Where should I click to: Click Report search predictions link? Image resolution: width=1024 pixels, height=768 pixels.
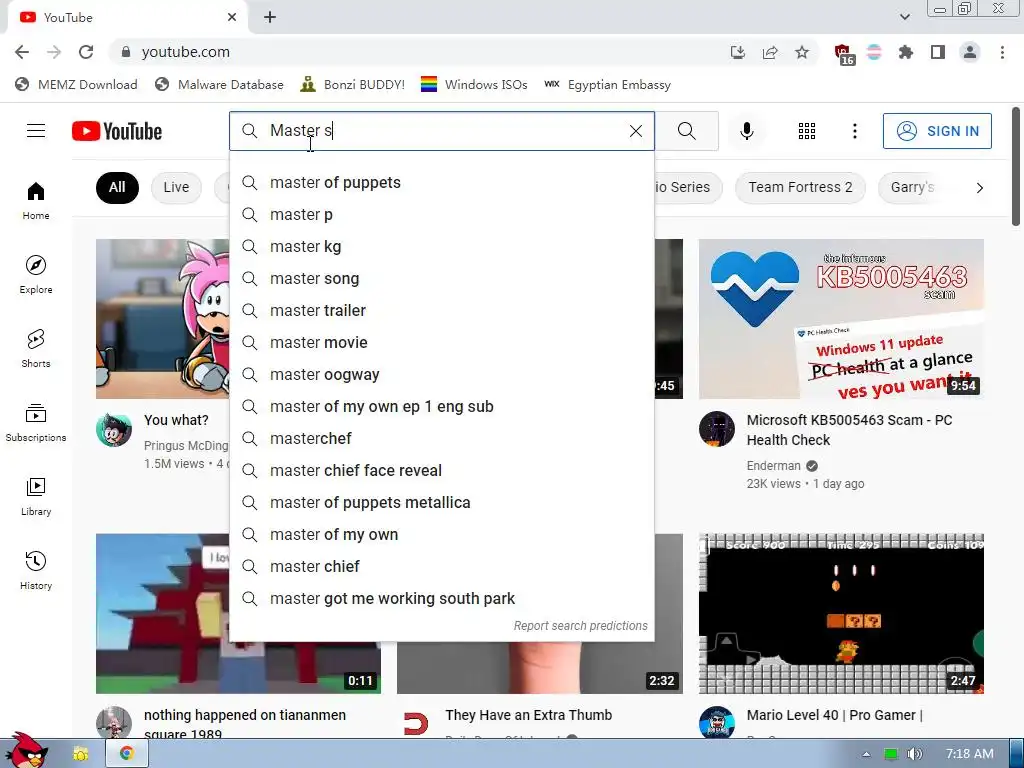tap(581, 626)
